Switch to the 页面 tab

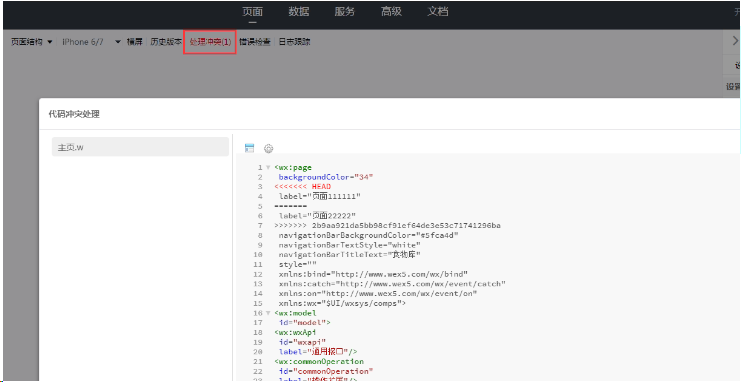(x=252, y=12)
